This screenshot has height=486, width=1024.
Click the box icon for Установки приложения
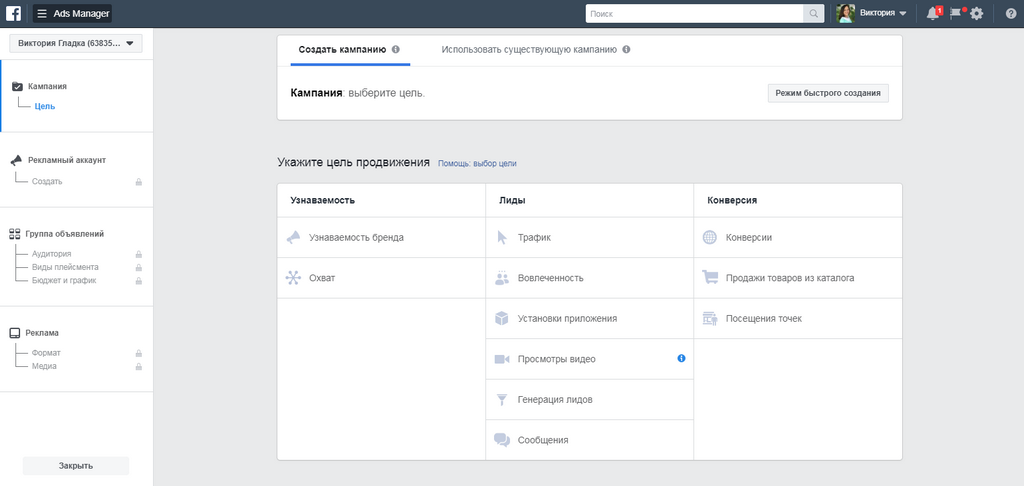pyautogui.click(x=502, y=319)
